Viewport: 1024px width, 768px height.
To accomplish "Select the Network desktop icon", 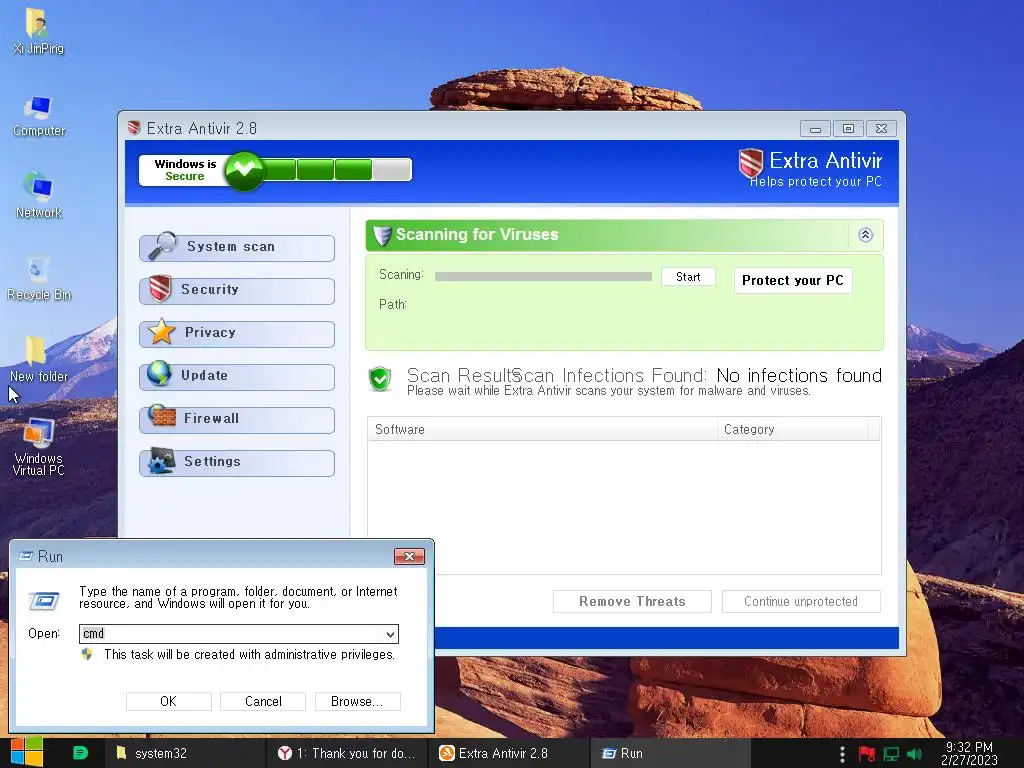I will (38, 195).
